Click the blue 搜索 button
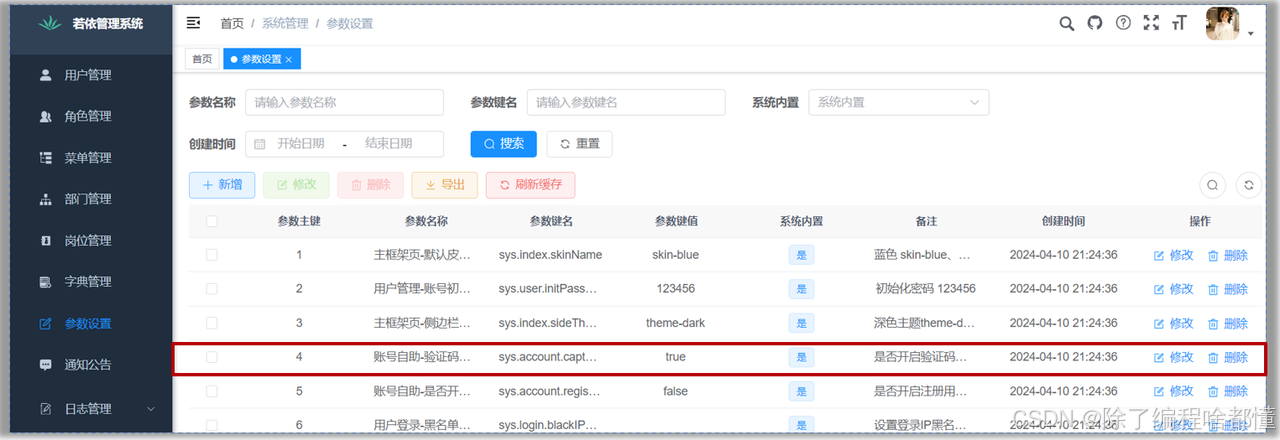Screen dimensions: 1280x440 [503, 144]
